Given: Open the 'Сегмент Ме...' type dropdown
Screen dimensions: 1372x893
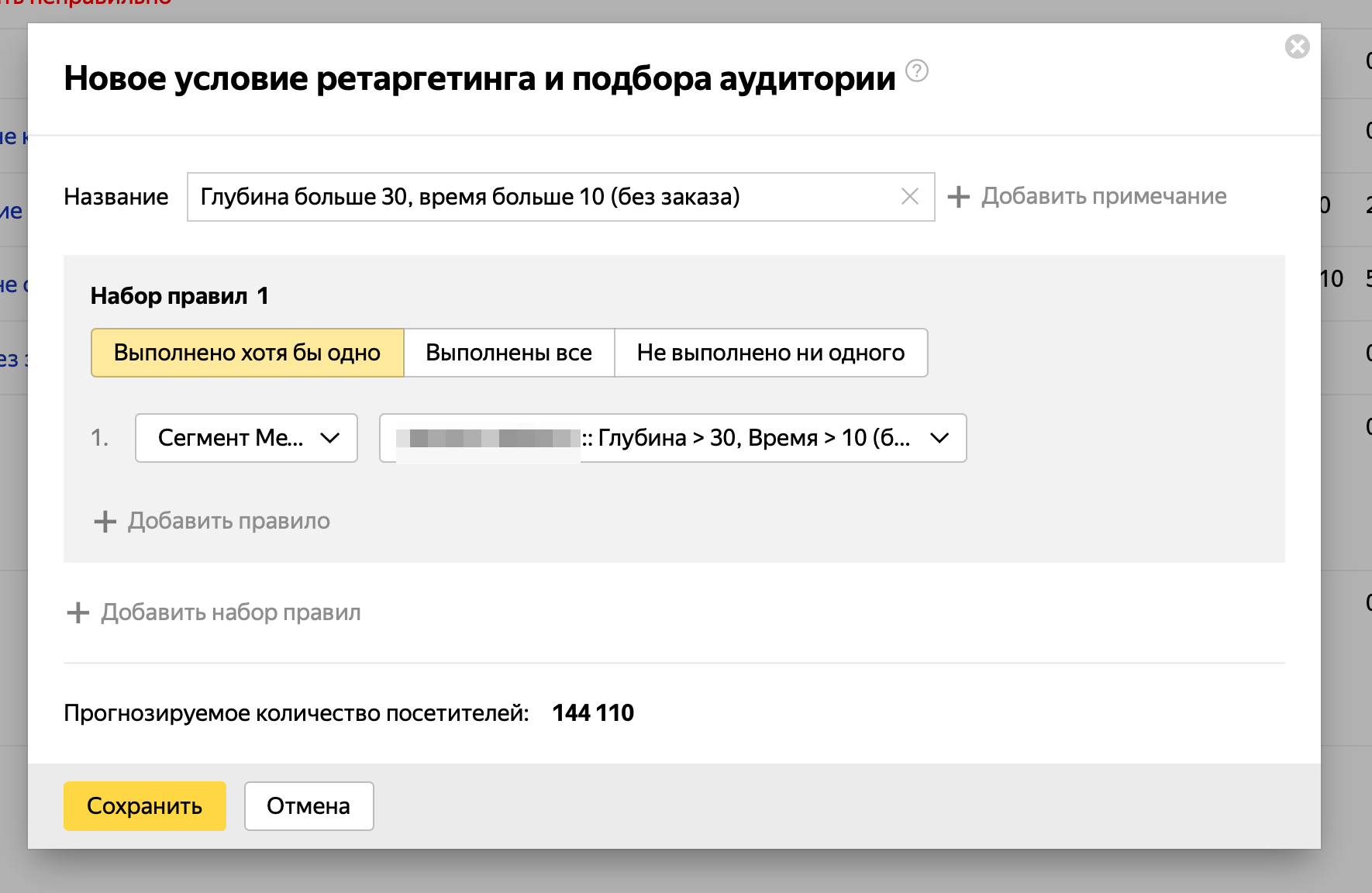Looking at the screenshot, I should coord(246,438).
